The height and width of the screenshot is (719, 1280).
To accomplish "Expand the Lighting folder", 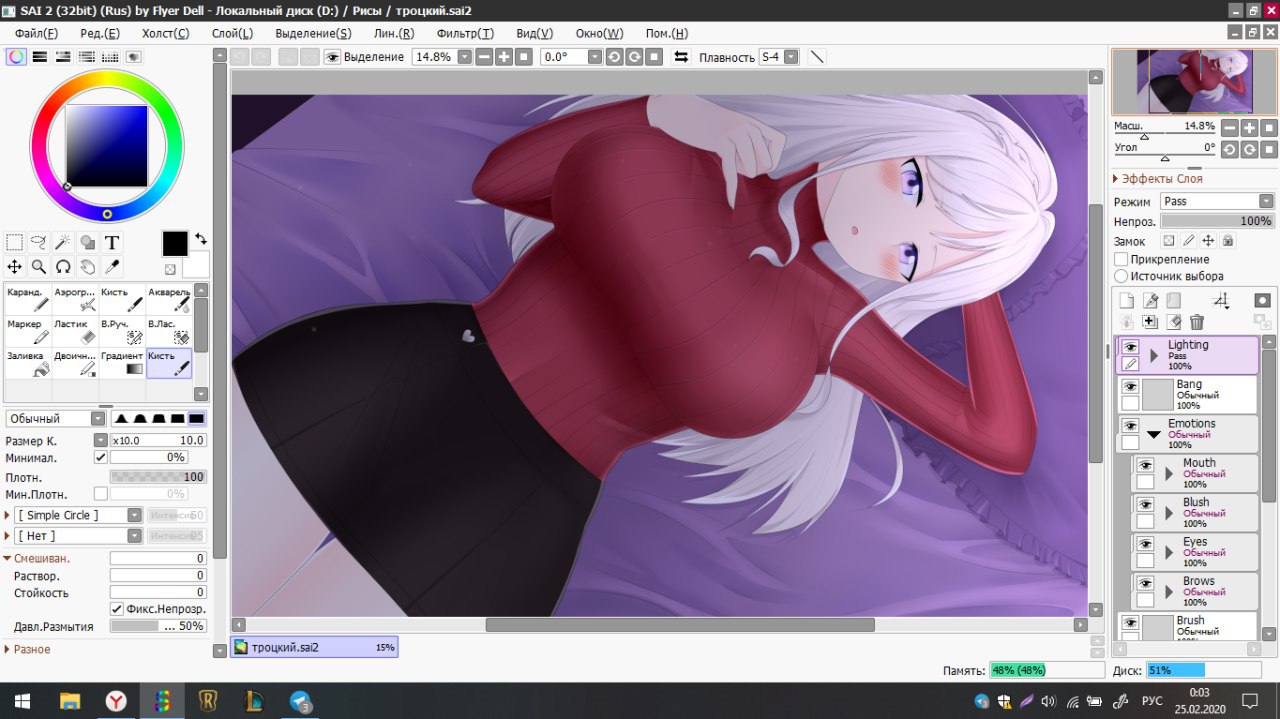I will (1154, 355).
